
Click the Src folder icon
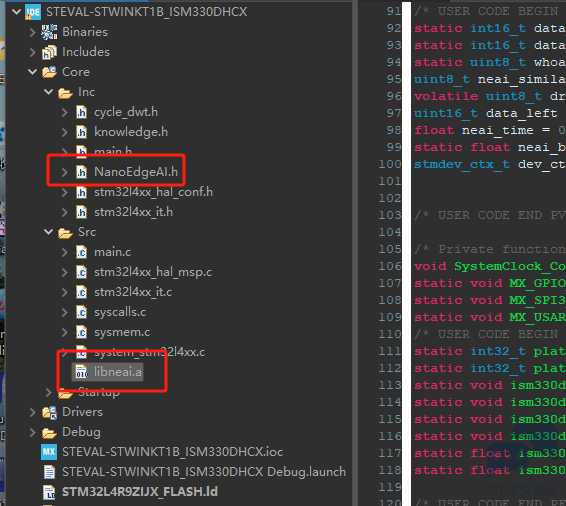pyautogui.click(x=65, y=233)
